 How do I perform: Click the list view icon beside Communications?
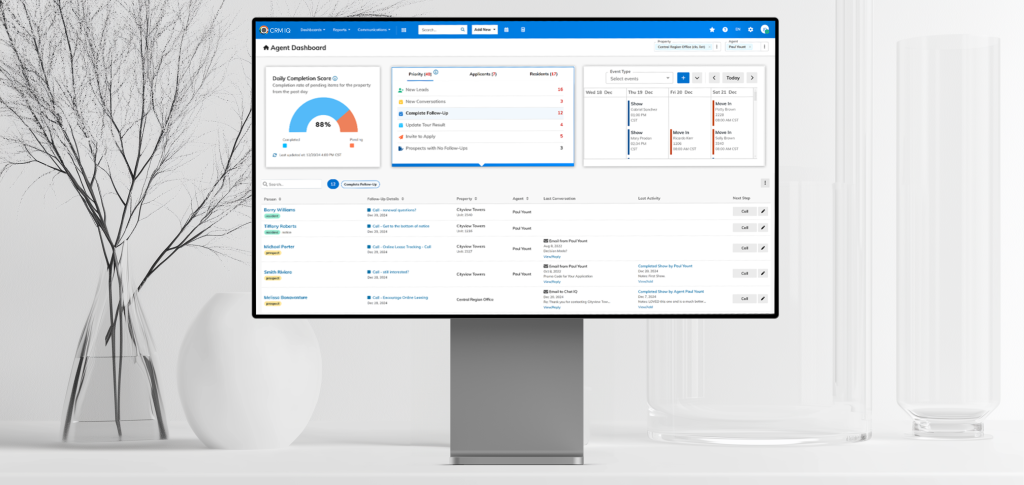coord(404,30)
